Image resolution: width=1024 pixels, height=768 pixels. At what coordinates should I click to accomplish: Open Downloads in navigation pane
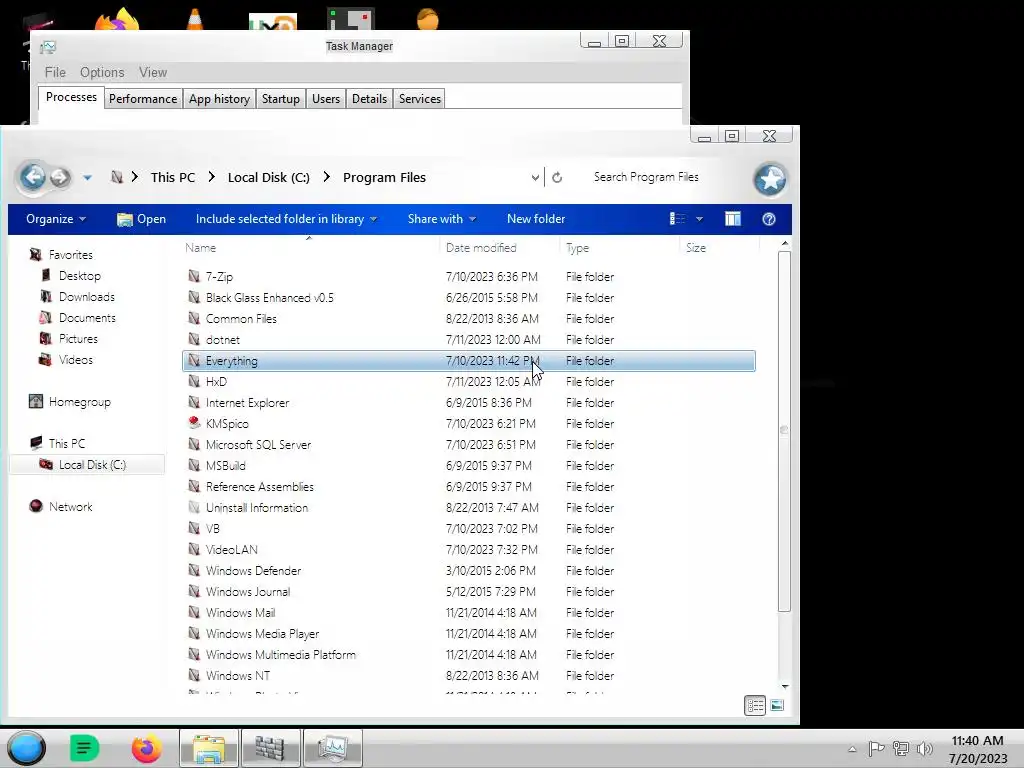(87, 296)
